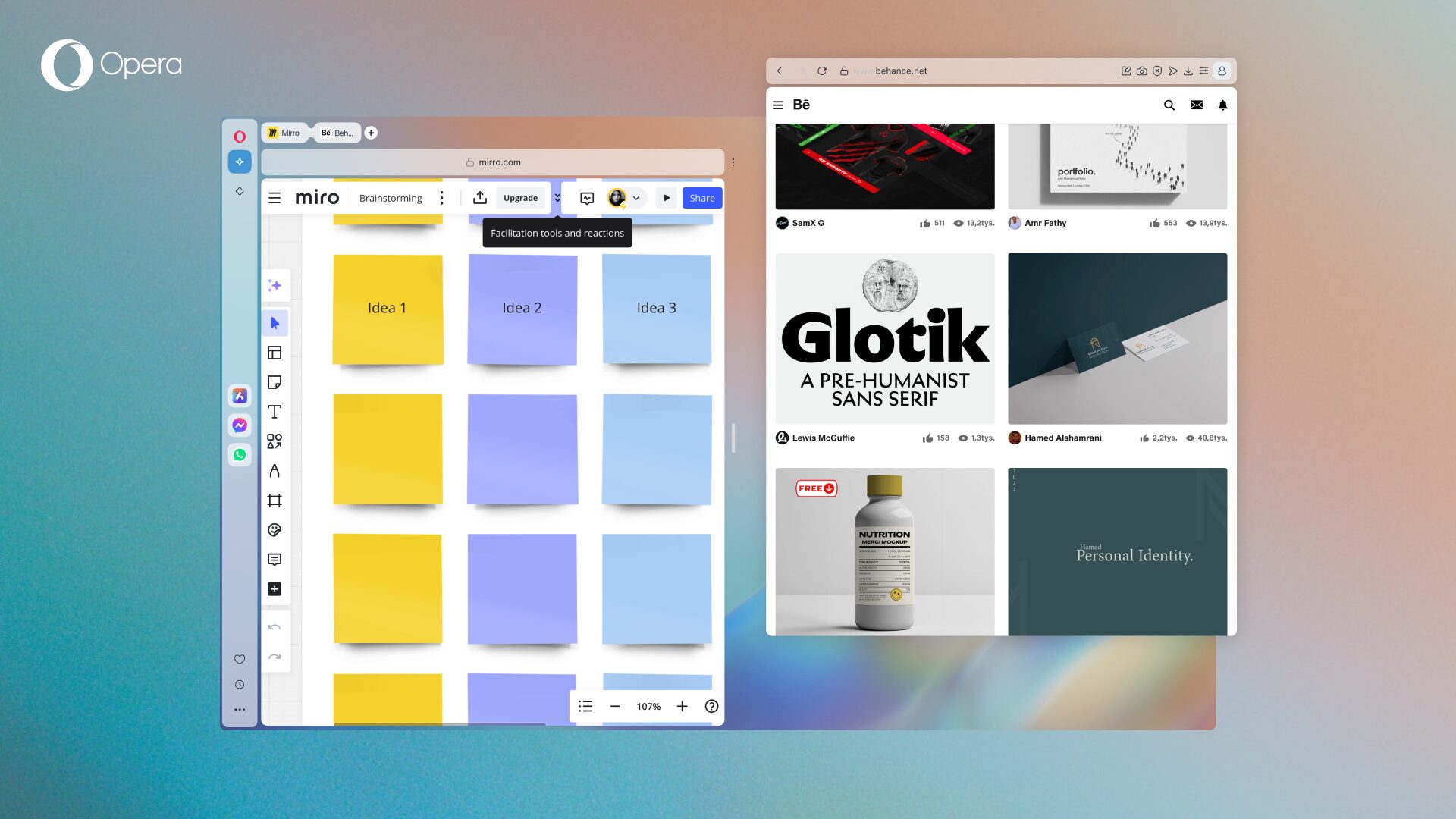The width and height of the screenshot is (1456, 819).
Task: Open WhatsApp from the Opera sidebar
Action: (240, 455)
